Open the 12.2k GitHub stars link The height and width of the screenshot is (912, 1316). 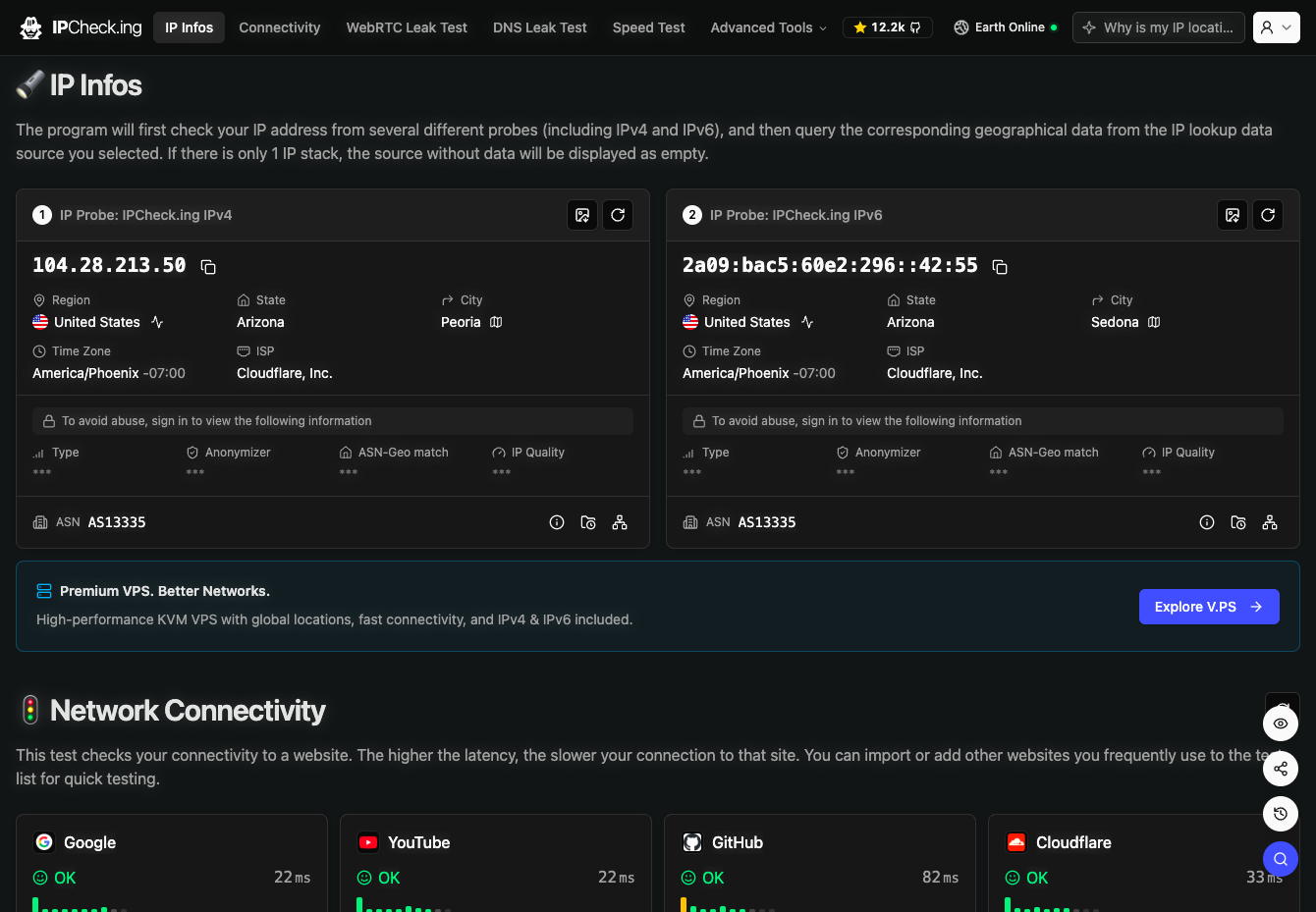[888, 27]
